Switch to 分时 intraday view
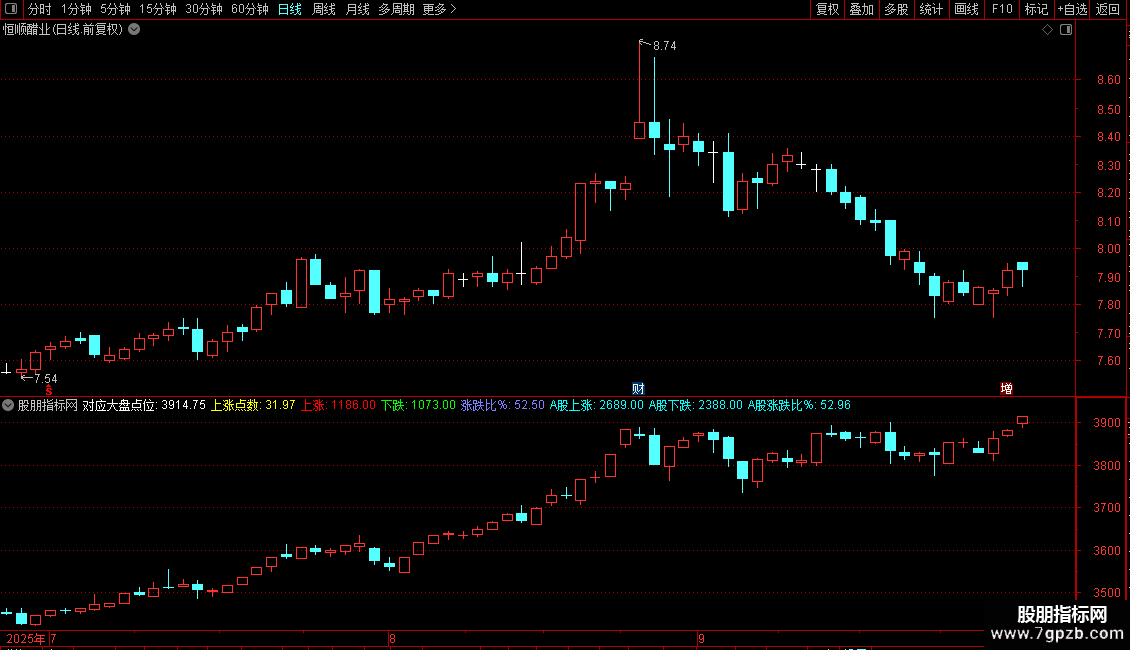Screen dimensions: 1130x650 coord(40,9)
